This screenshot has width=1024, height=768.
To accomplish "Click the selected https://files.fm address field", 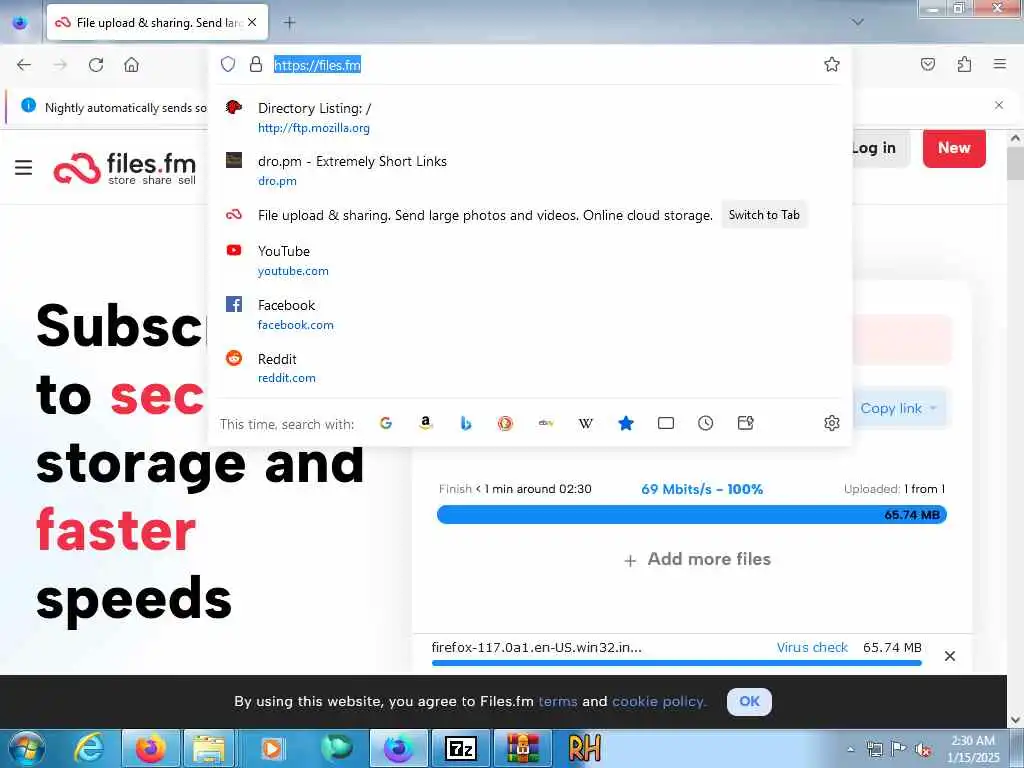I will pyautogui.click(x=317, y=65).
